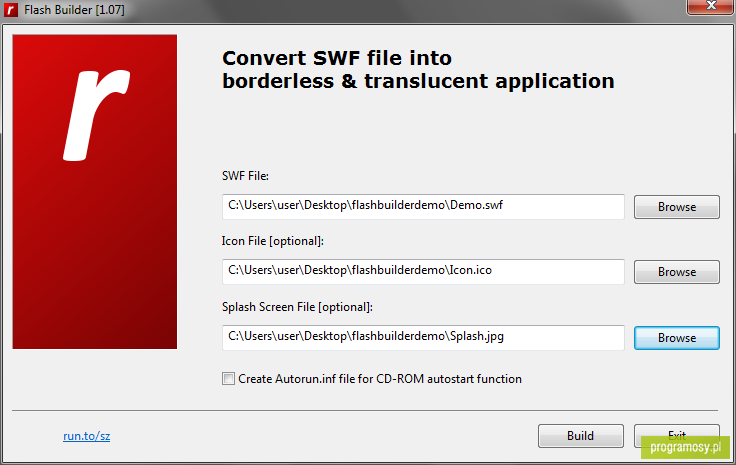Click the Build button
Image resolution: width=736 pixels, height=465 pixels.
pyautogui.click(x=581, y=436)
